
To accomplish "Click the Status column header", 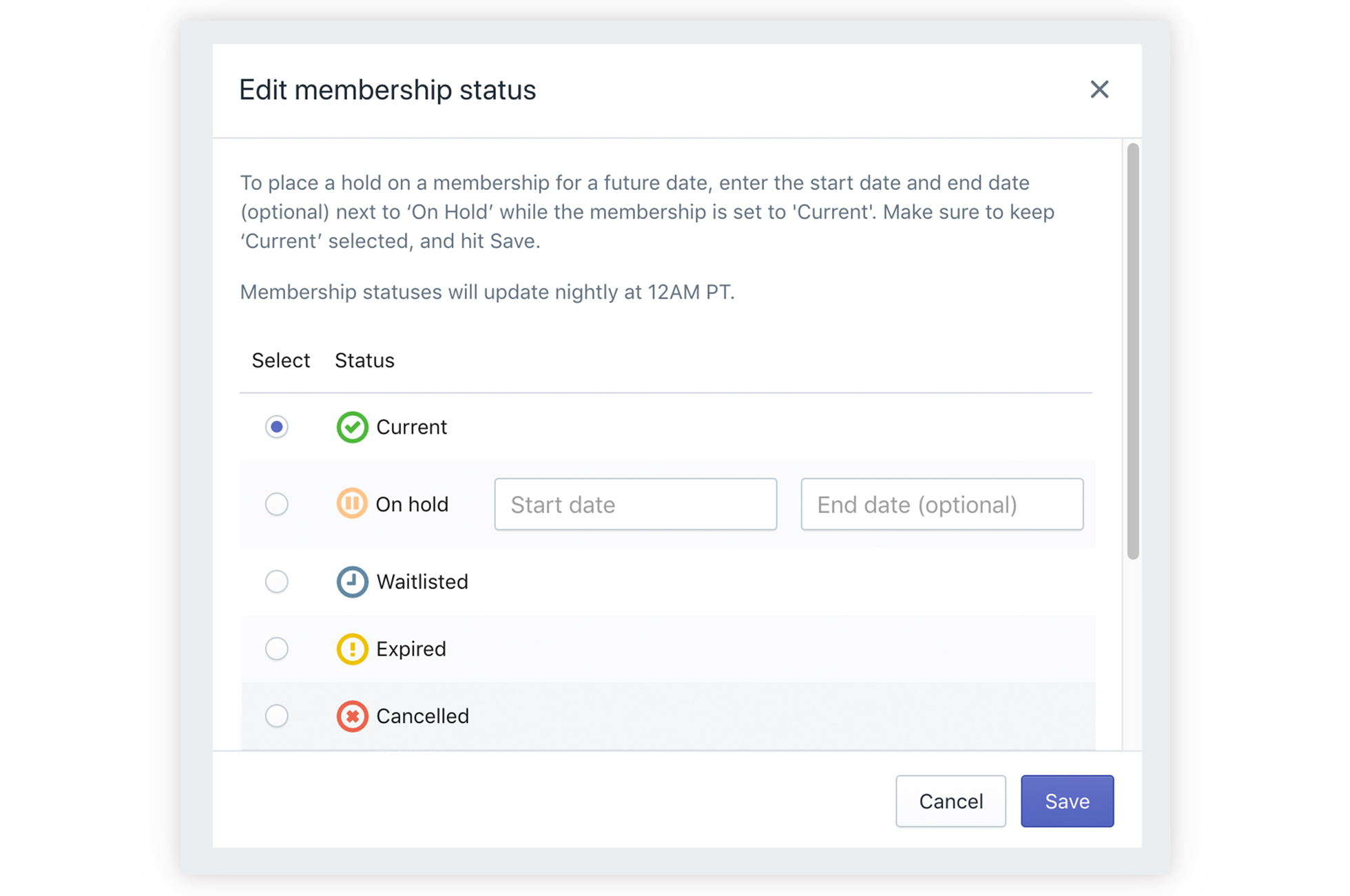I will (x=364, y=361).
